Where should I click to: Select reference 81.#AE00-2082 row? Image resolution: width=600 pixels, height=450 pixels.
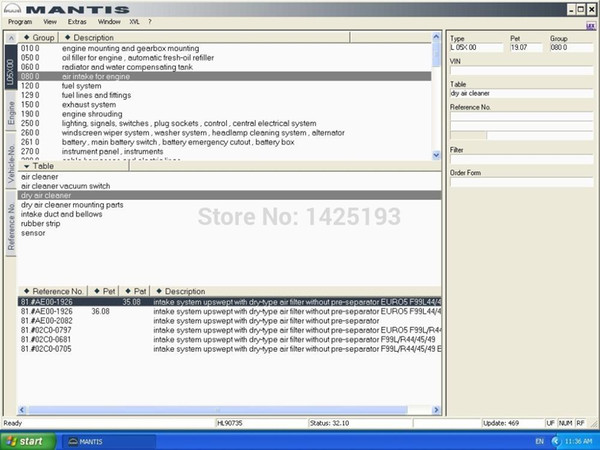pyautogui.click(x=230, y=321)
